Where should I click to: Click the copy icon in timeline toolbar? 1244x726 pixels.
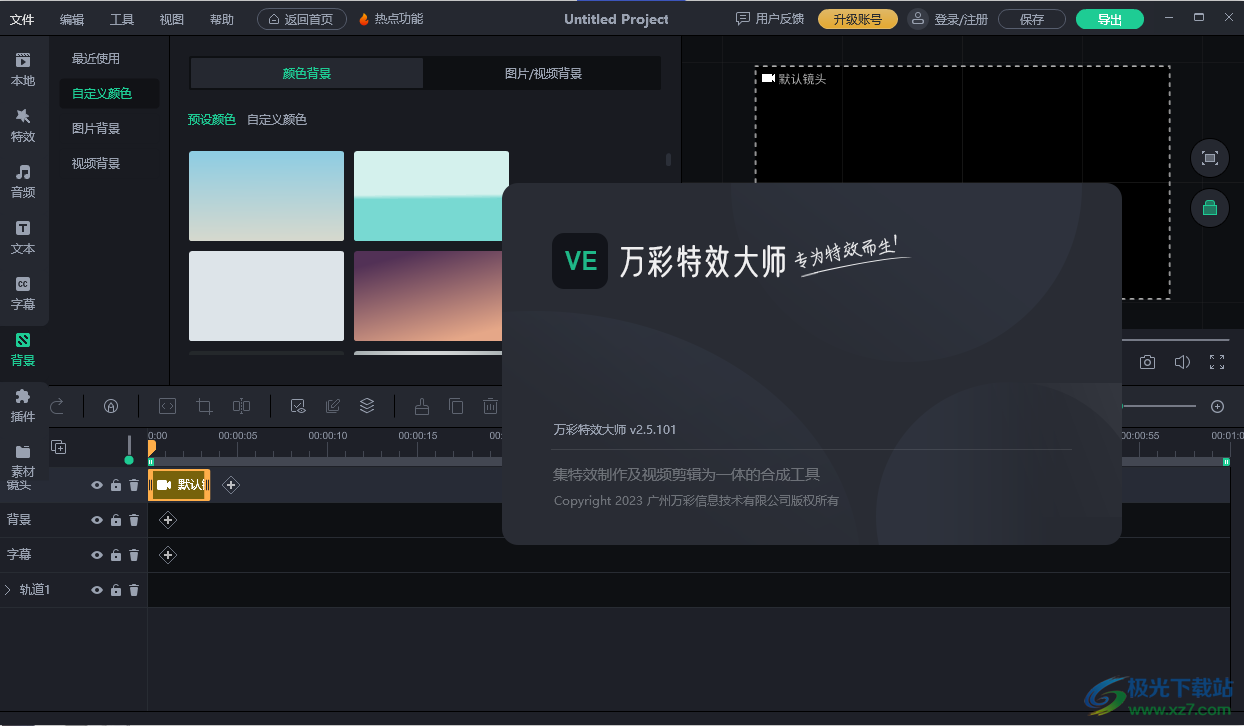456,406
